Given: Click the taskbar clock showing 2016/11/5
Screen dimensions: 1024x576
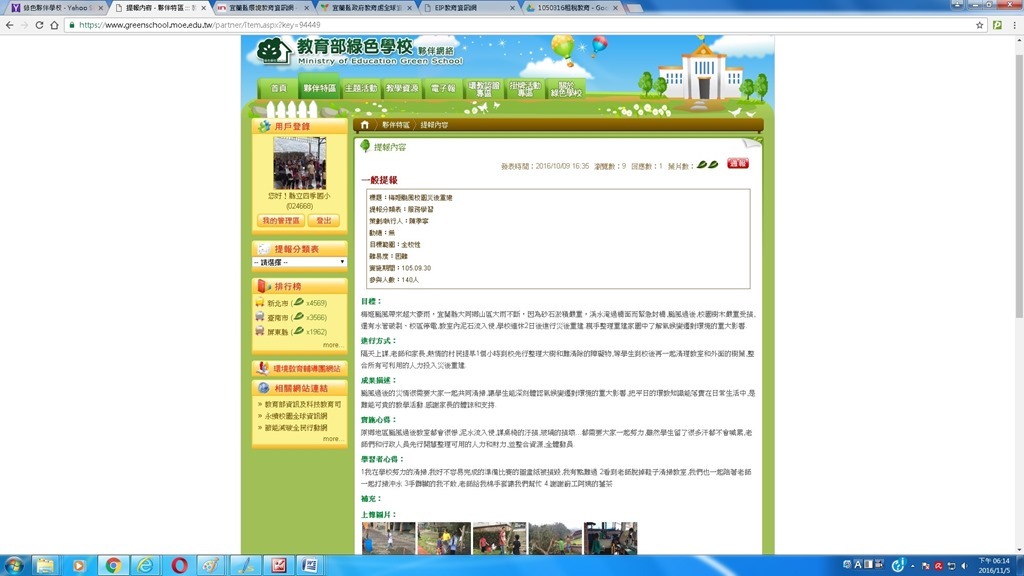Looking at the screenshot, I should (993, 566).
